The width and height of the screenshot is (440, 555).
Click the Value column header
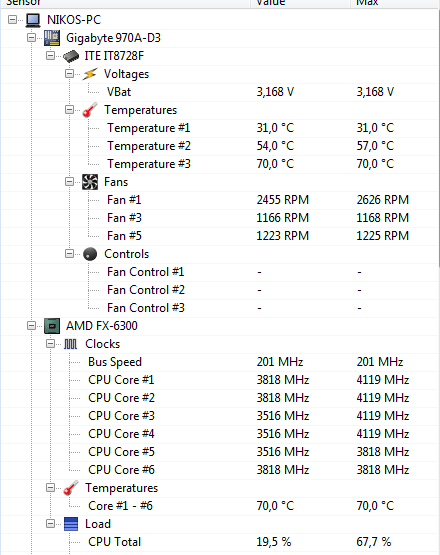point(300,3)
